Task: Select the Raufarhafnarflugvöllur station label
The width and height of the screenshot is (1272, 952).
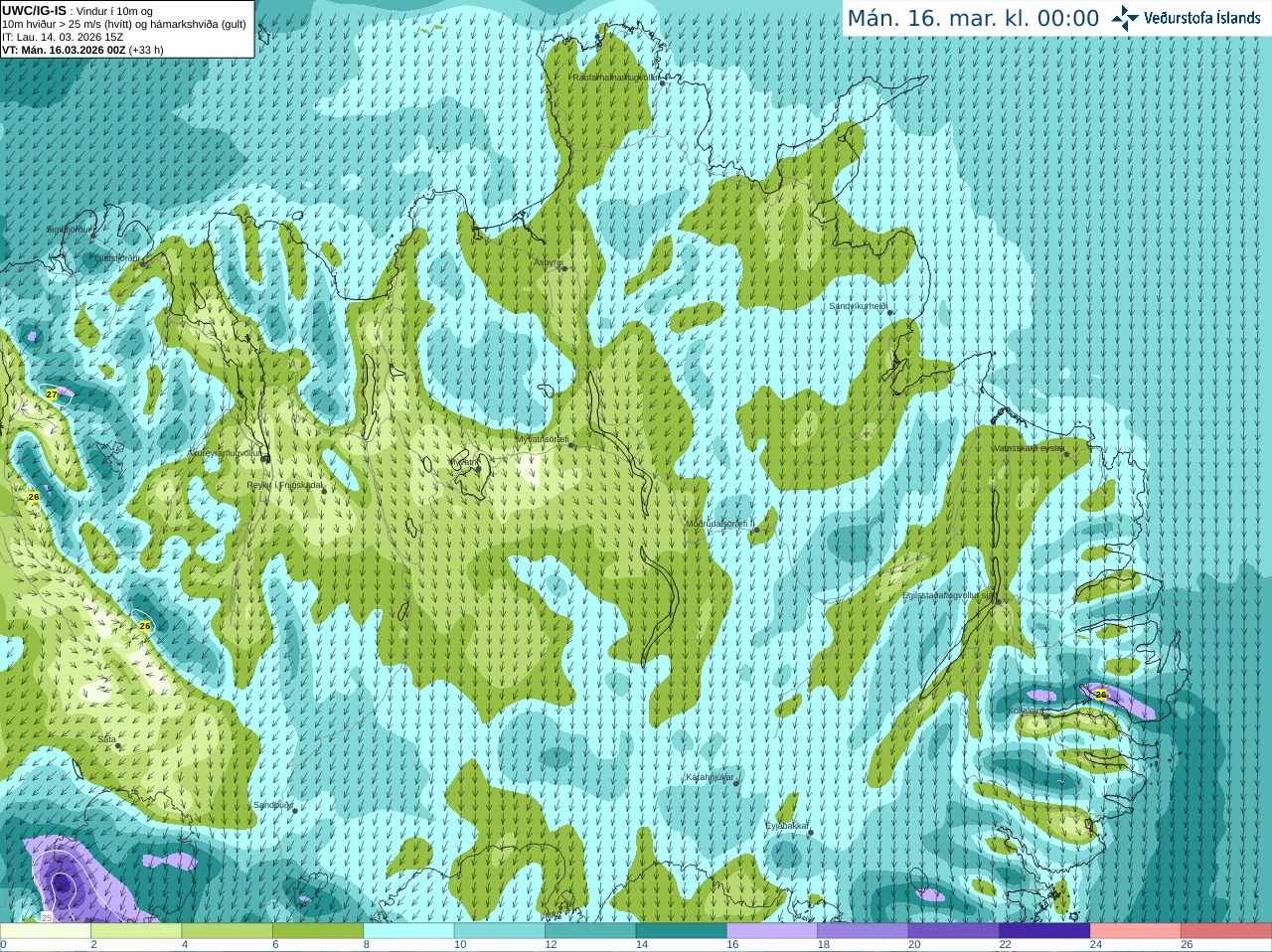Action: click(x=615, y=78)
